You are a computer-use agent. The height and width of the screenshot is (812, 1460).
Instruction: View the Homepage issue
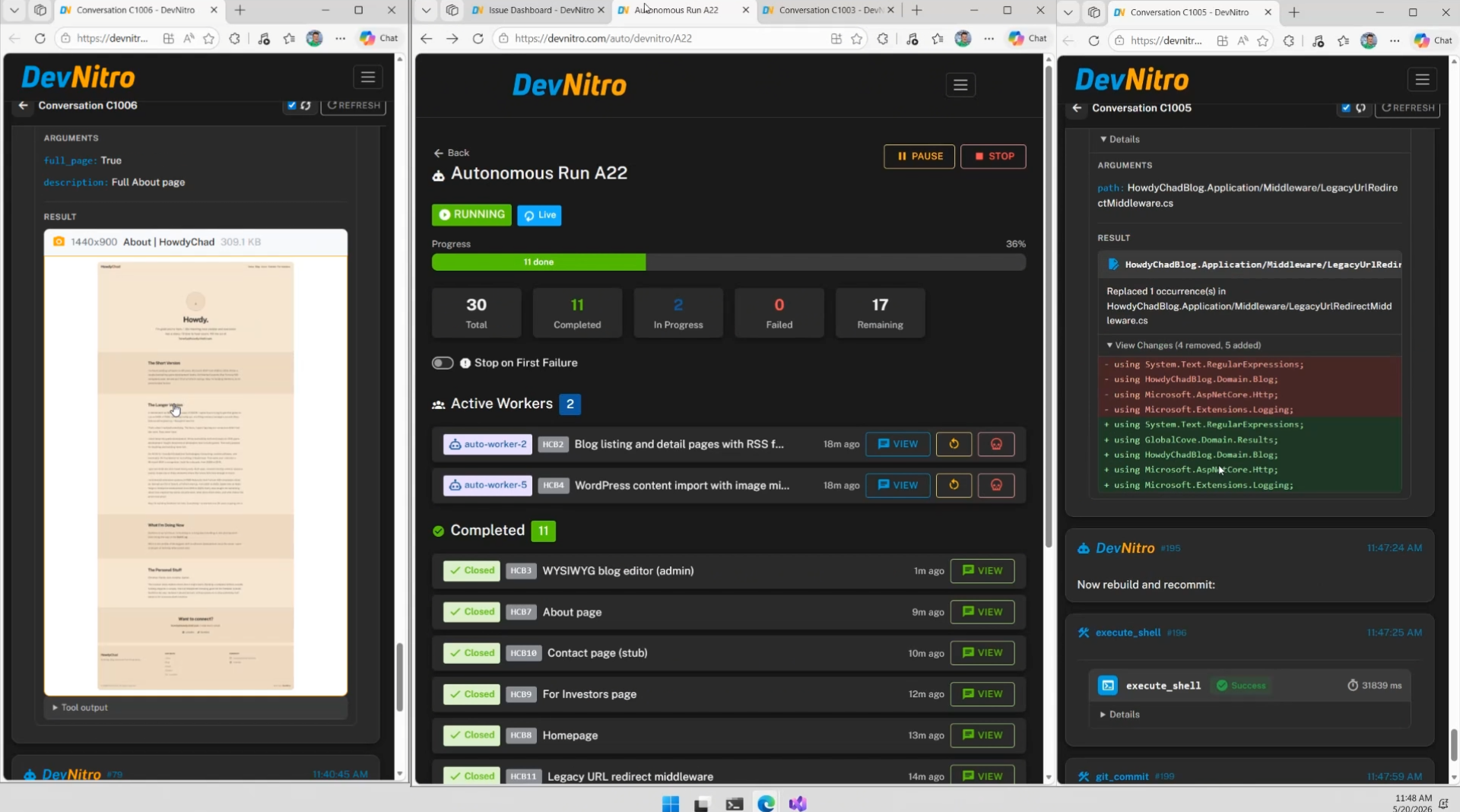click(x=982, y=735)
